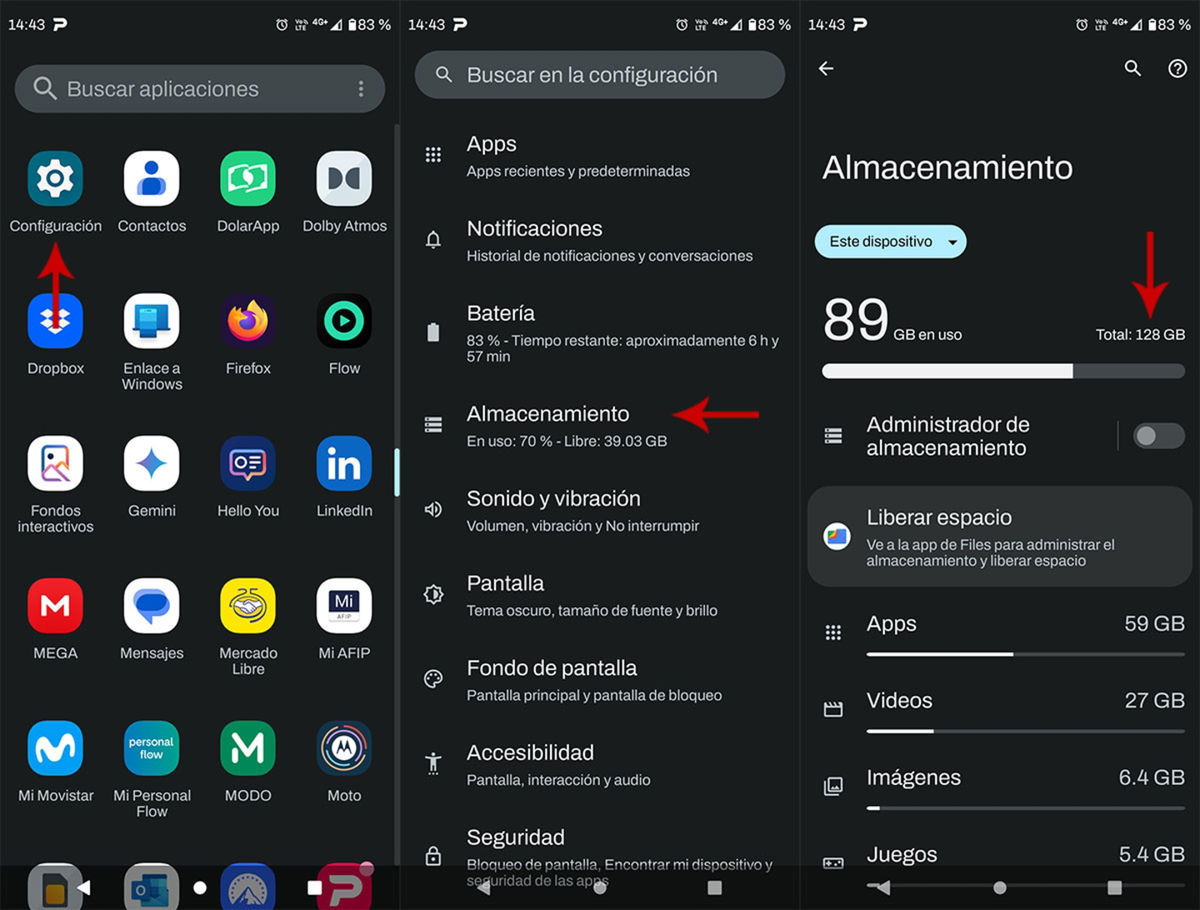
Task: Go back using the top-left arrow
Action: click(x=826, y=68)
